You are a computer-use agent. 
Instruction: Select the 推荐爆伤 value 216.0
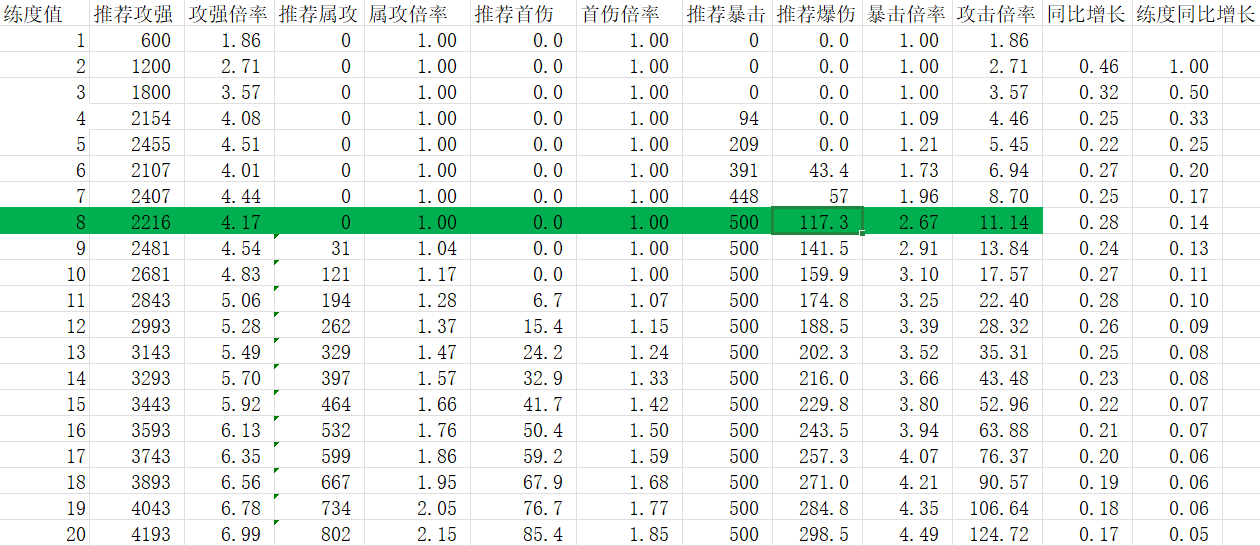(x=817, y=378)
